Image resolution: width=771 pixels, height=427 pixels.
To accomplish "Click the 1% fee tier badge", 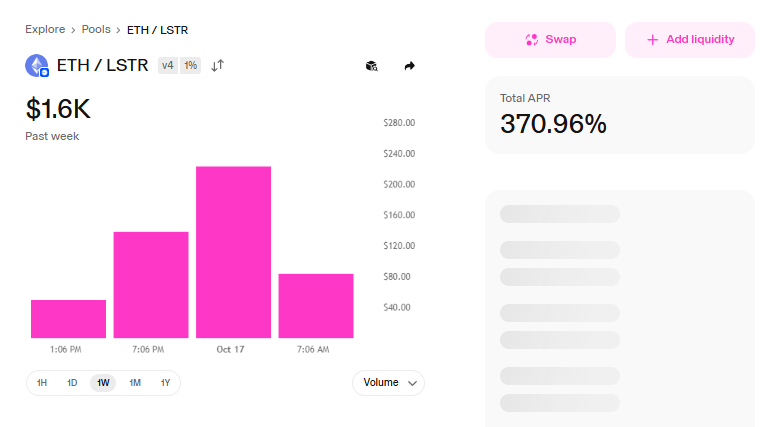I will pos(190,66).
